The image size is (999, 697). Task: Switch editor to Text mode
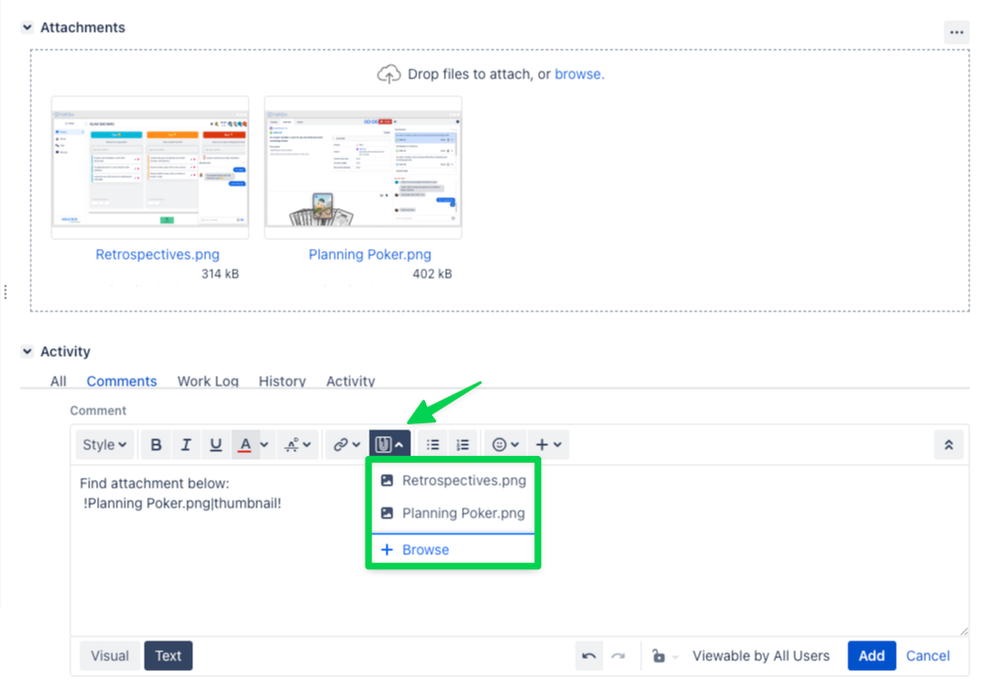168,656
